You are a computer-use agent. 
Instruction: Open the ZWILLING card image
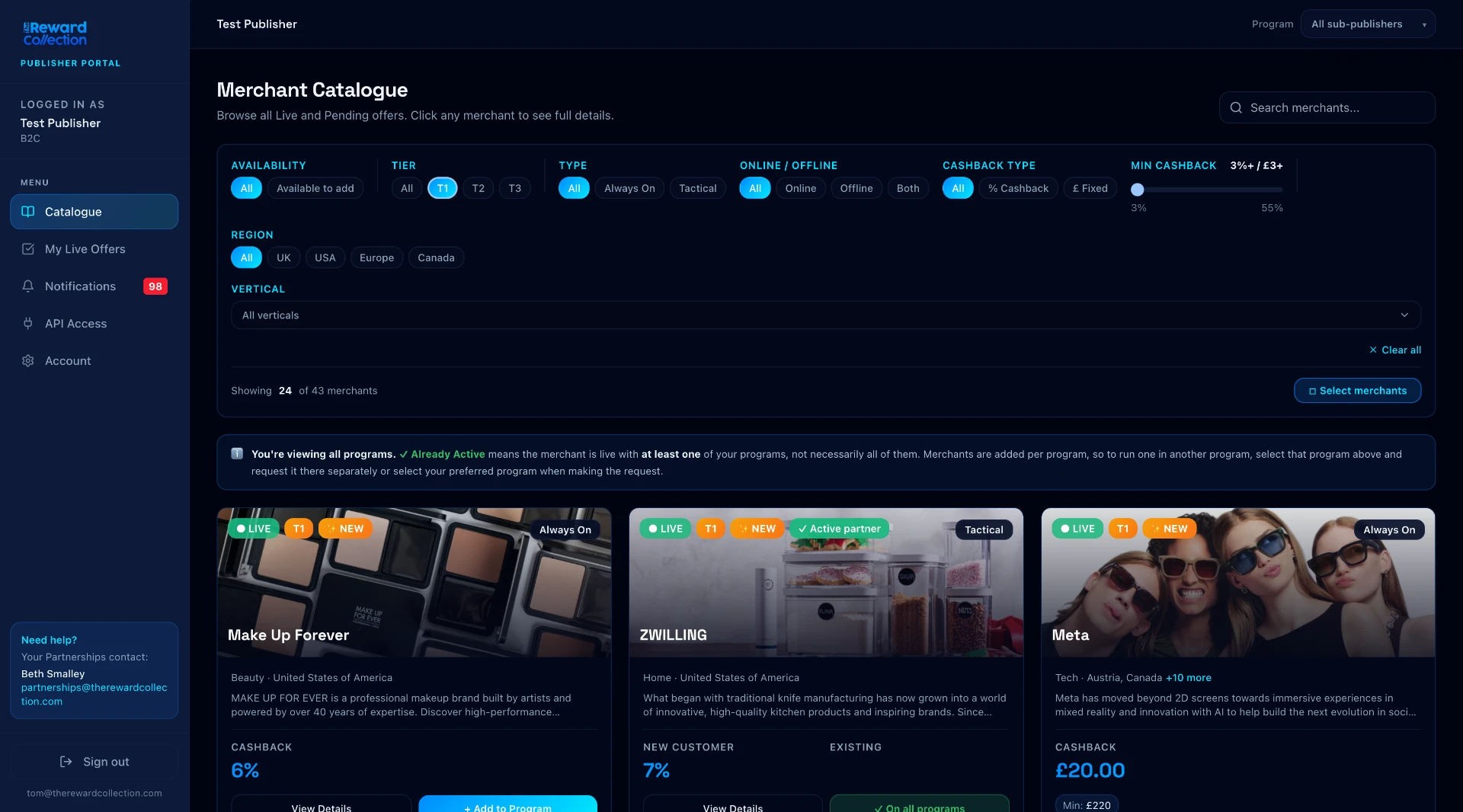(x=826, y=583)
